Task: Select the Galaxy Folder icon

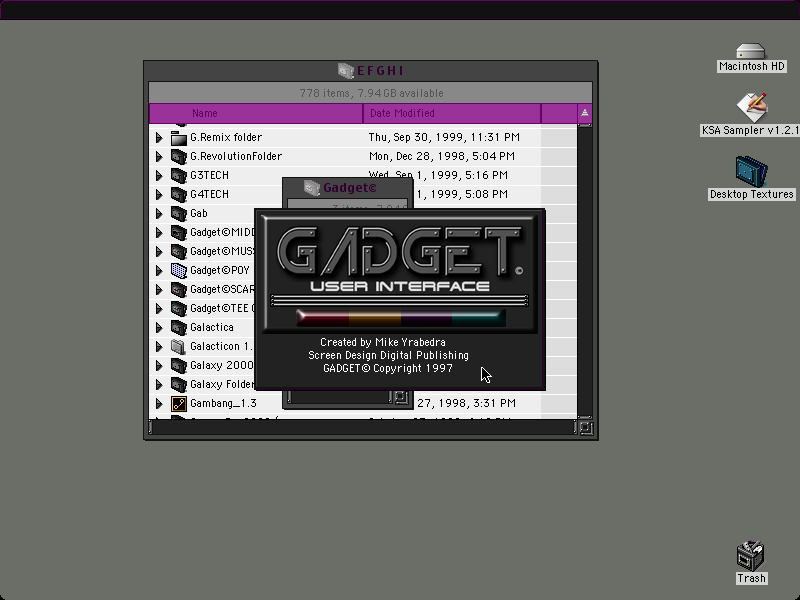Action: 179,384
